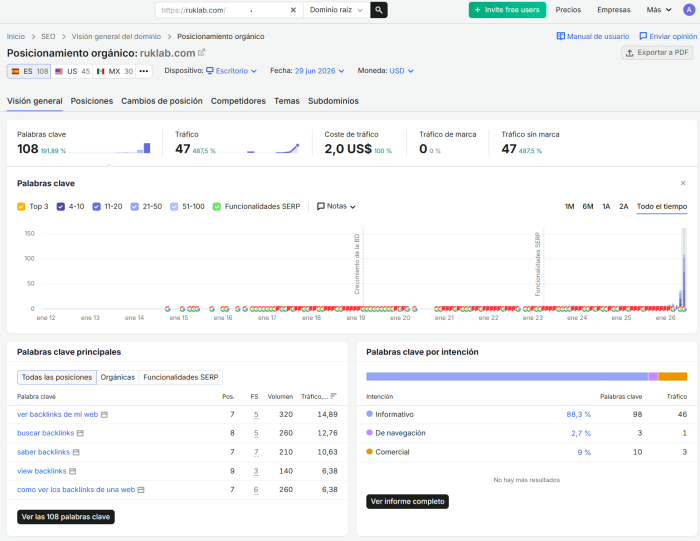The height and width of the screenshot is (541, 700).
Task: Go to Visión general del dominio breadcrumb
Action: (116, 37)
